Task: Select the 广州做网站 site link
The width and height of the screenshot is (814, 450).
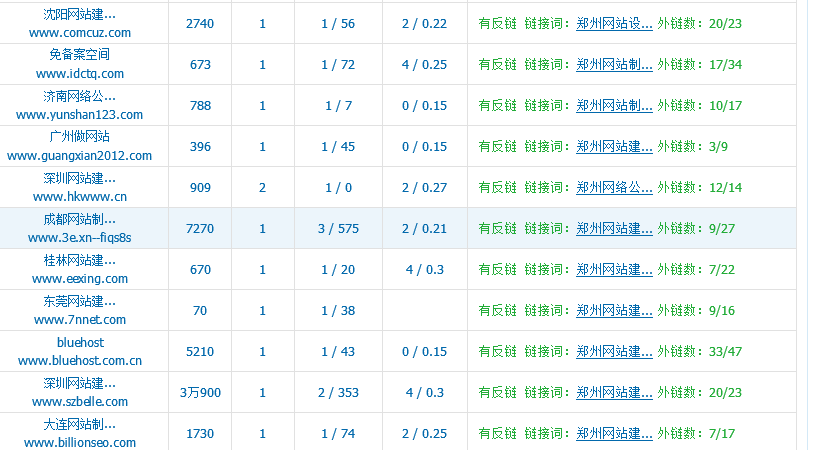Action: (x=80, y=138)
